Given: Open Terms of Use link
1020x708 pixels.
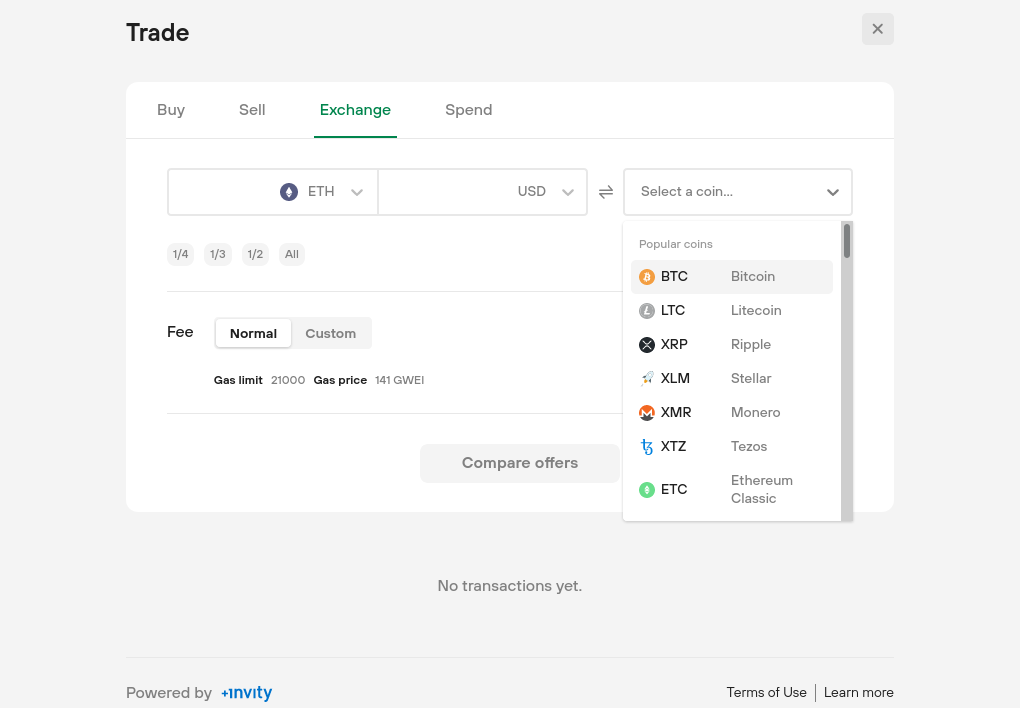Looking at the screenshot, I should [x=766, y=692].
